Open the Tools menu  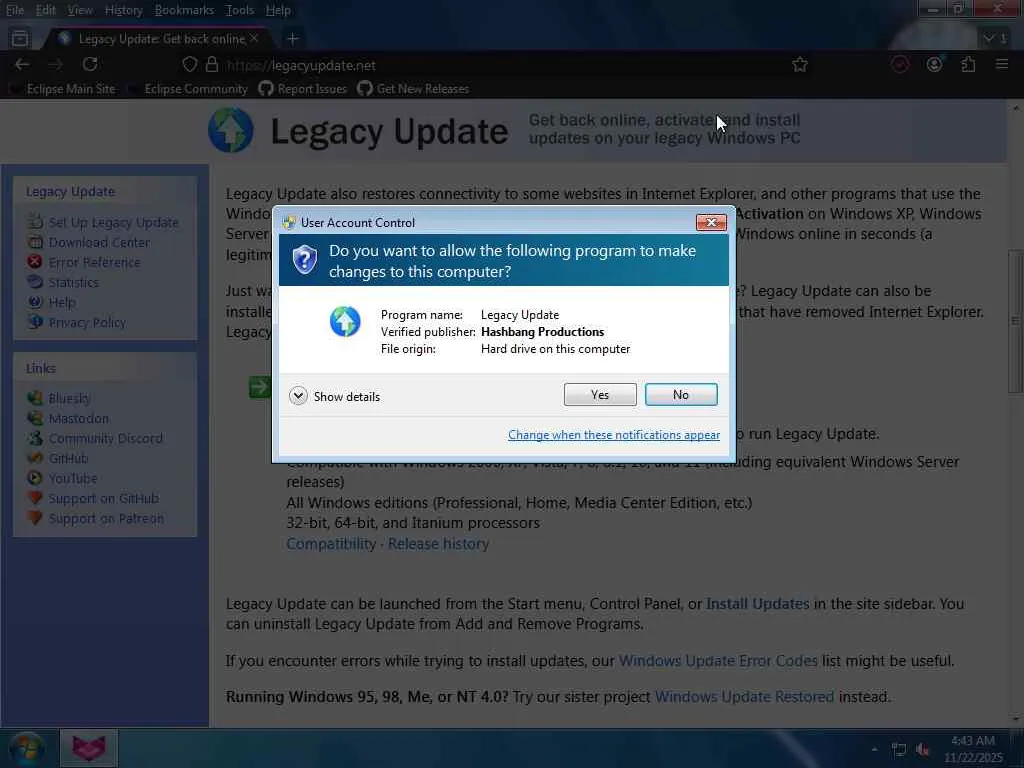[x=240, y=10]
